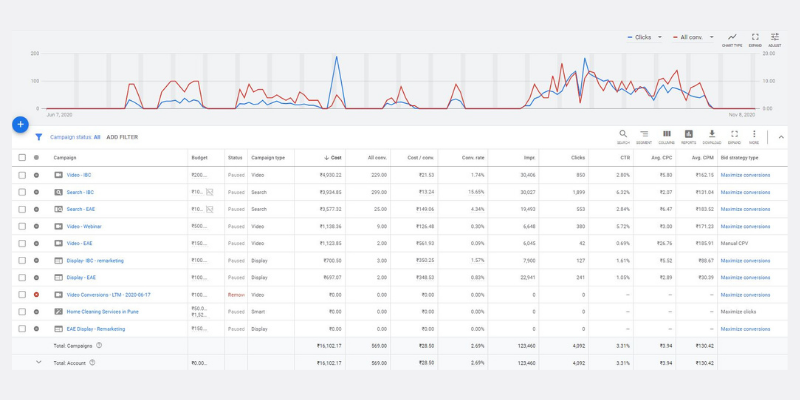
Task: Download the campaign table data
Action: tap(712, 135)
